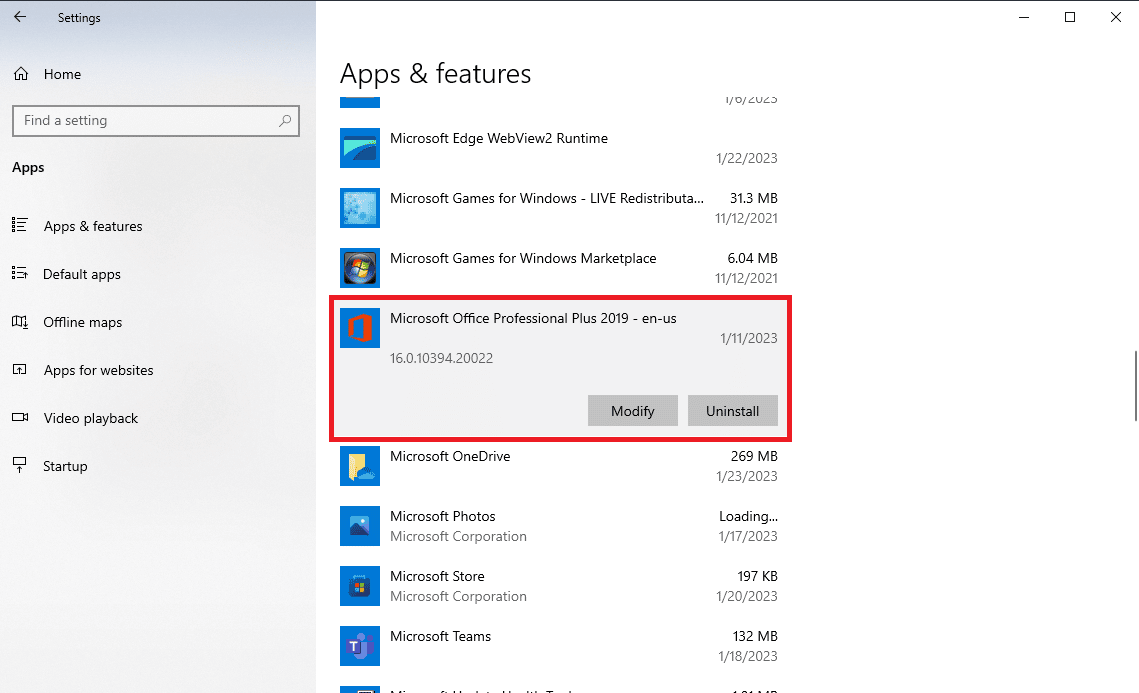The width and height of the screenshot is (1139, 693).
Task: Click the back arrow in Settings
Action: click(20, 17)
